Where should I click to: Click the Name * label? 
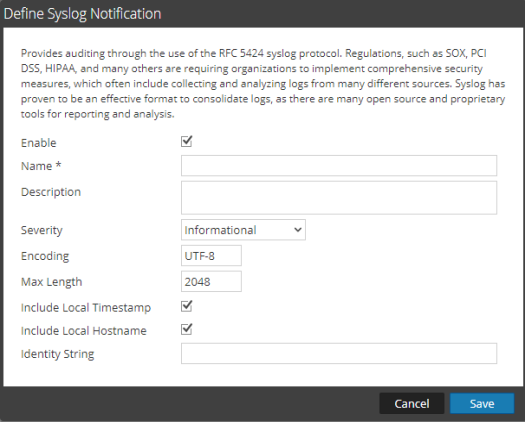tap(41, 166)
